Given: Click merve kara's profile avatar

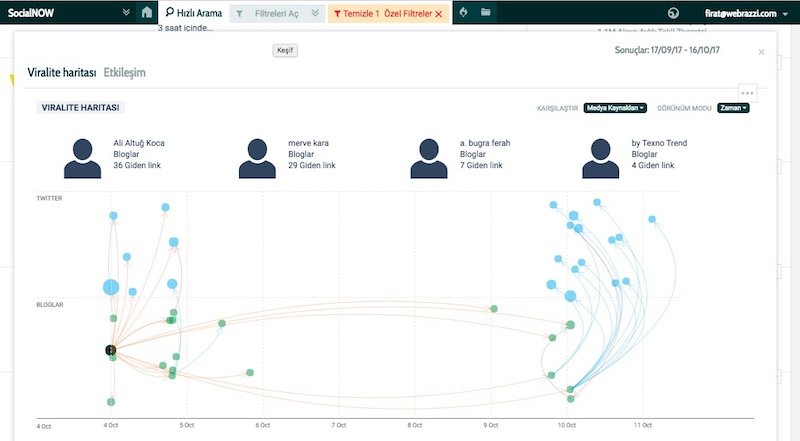Looking at the screenshot, I should (257, 158).
